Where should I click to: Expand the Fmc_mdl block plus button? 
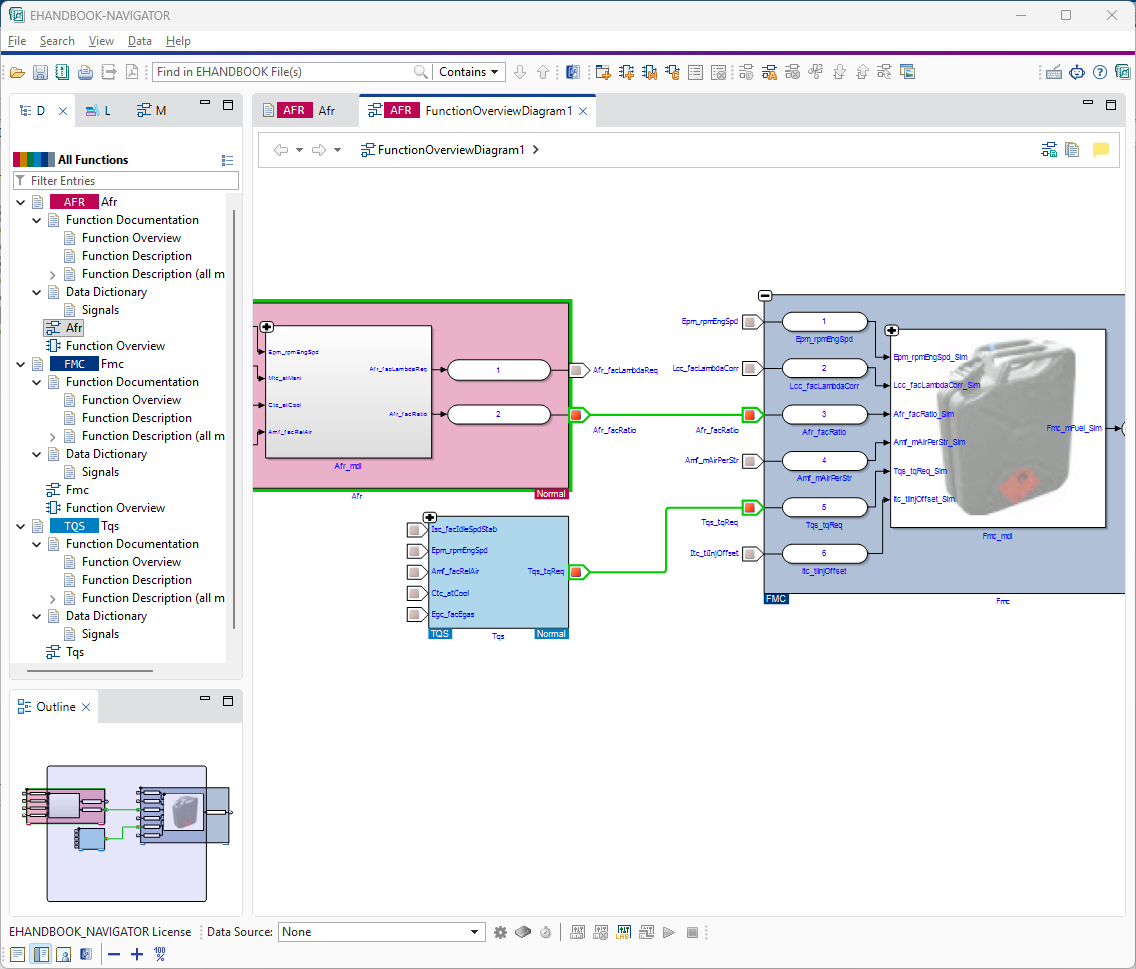(x=892, y=330)
